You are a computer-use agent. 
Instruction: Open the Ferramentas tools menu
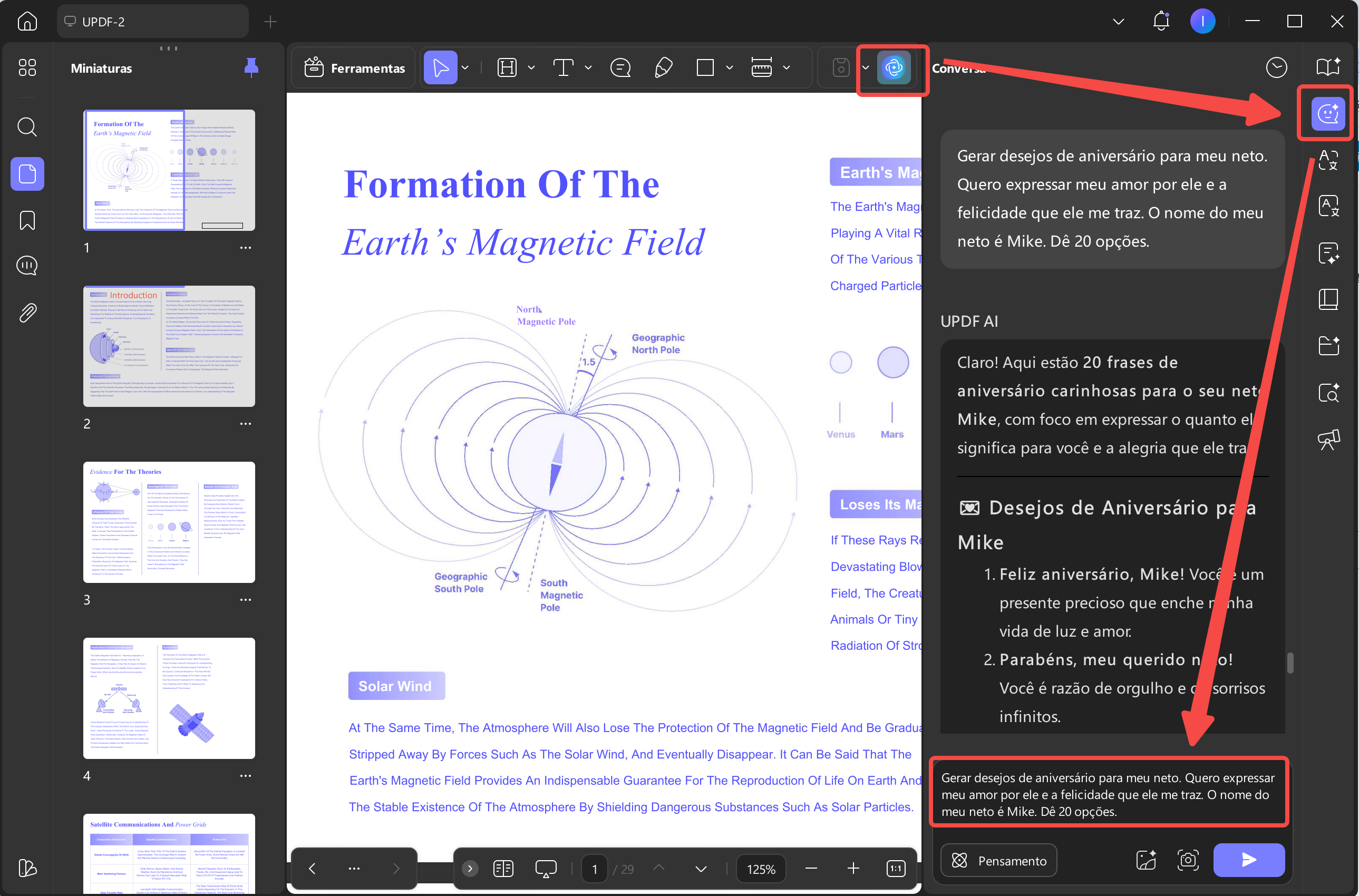point(355,68)
